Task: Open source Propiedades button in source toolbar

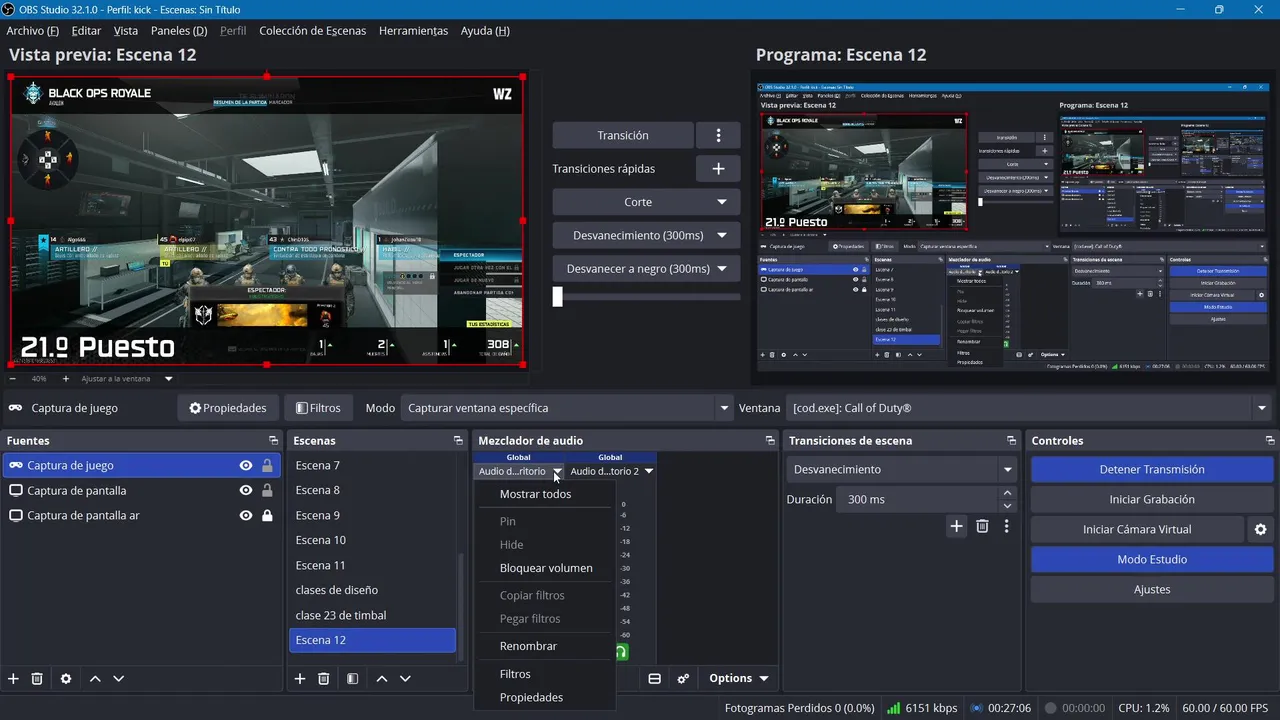Action: [228, 408]
